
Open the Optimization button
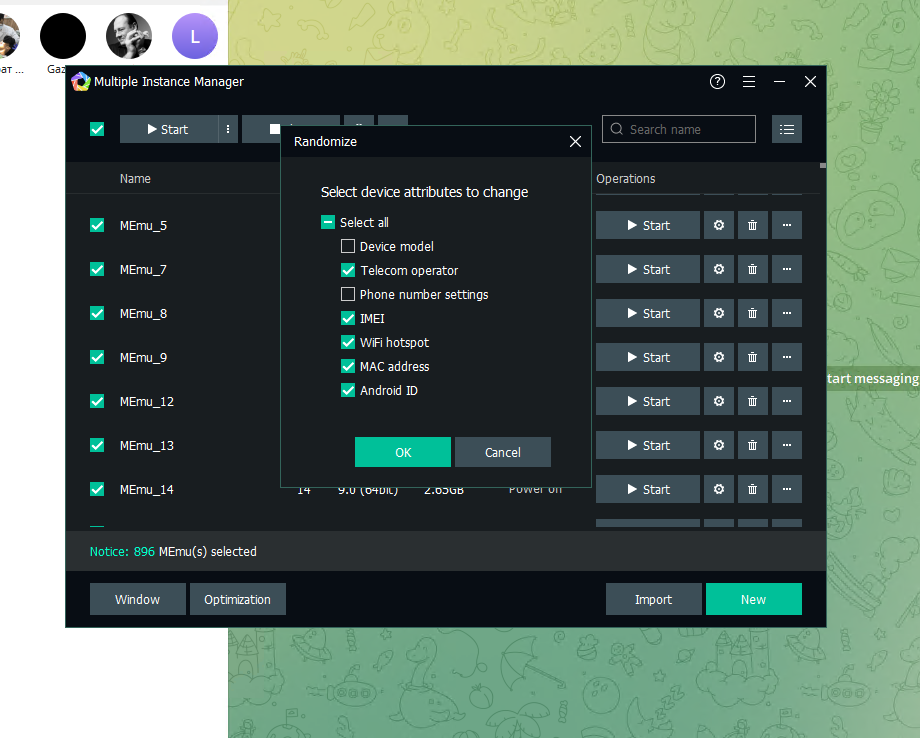pos(238,599)
